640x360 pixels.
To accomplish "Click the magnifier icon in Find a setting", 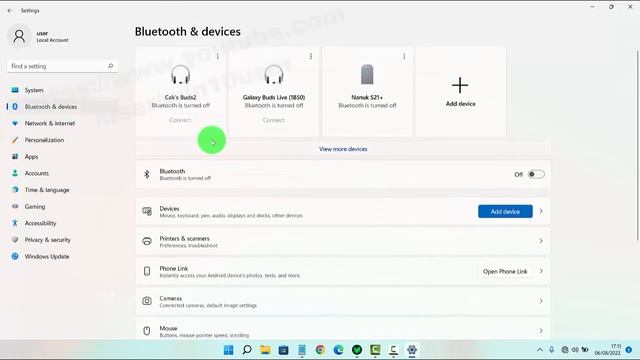I will 110,66.
